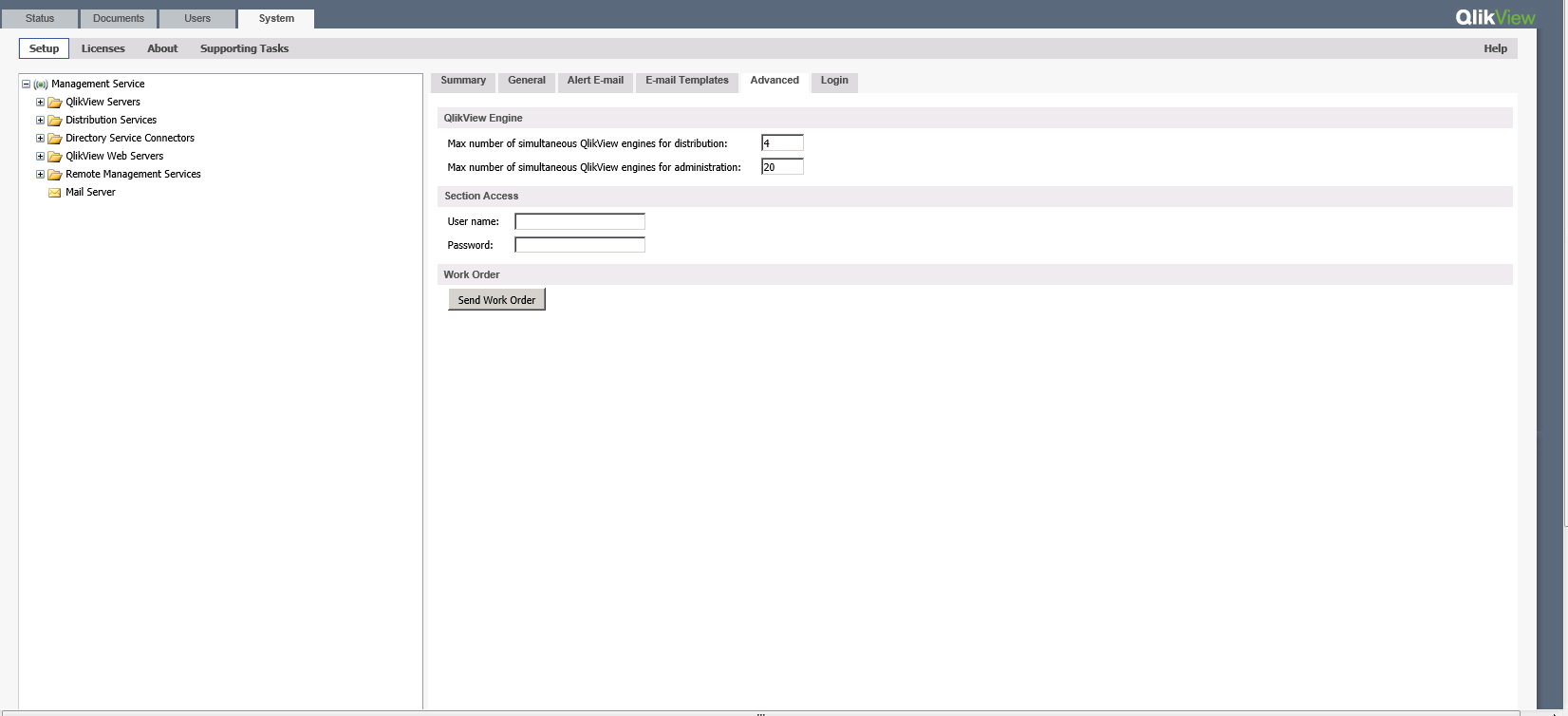Click the Section Access section header
This screenshot has height=716, width=1568.
(x=975, y=197)
